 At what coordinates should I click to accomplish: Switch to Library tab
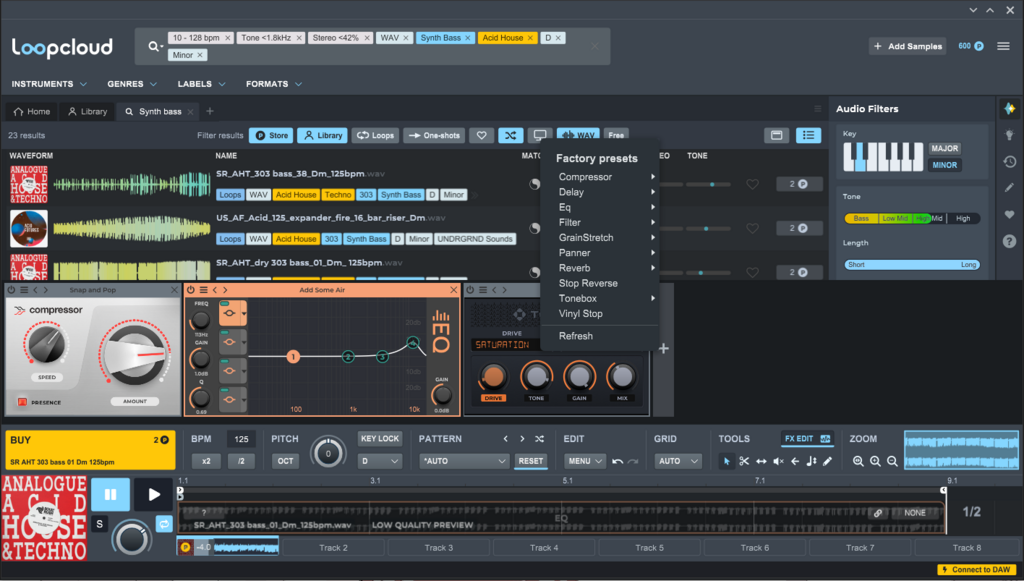coord(88,112)
